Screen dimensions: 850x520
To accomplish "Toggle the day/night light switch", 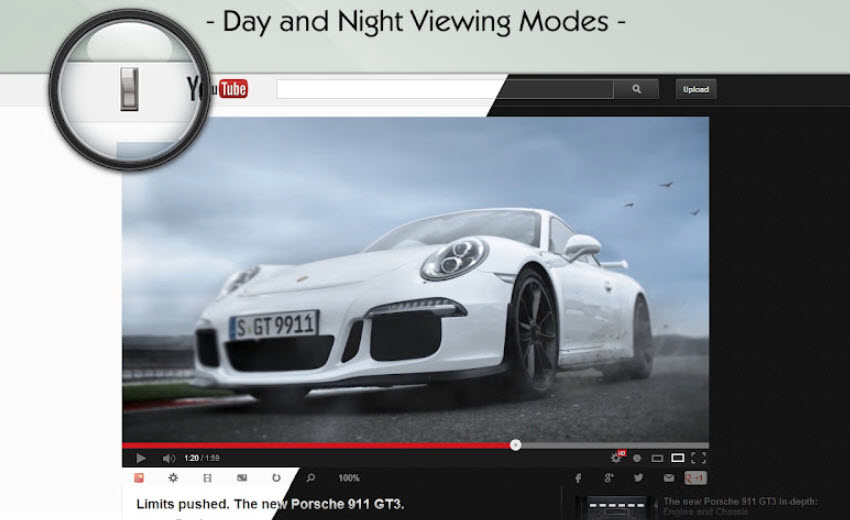I will pos(129,89).
